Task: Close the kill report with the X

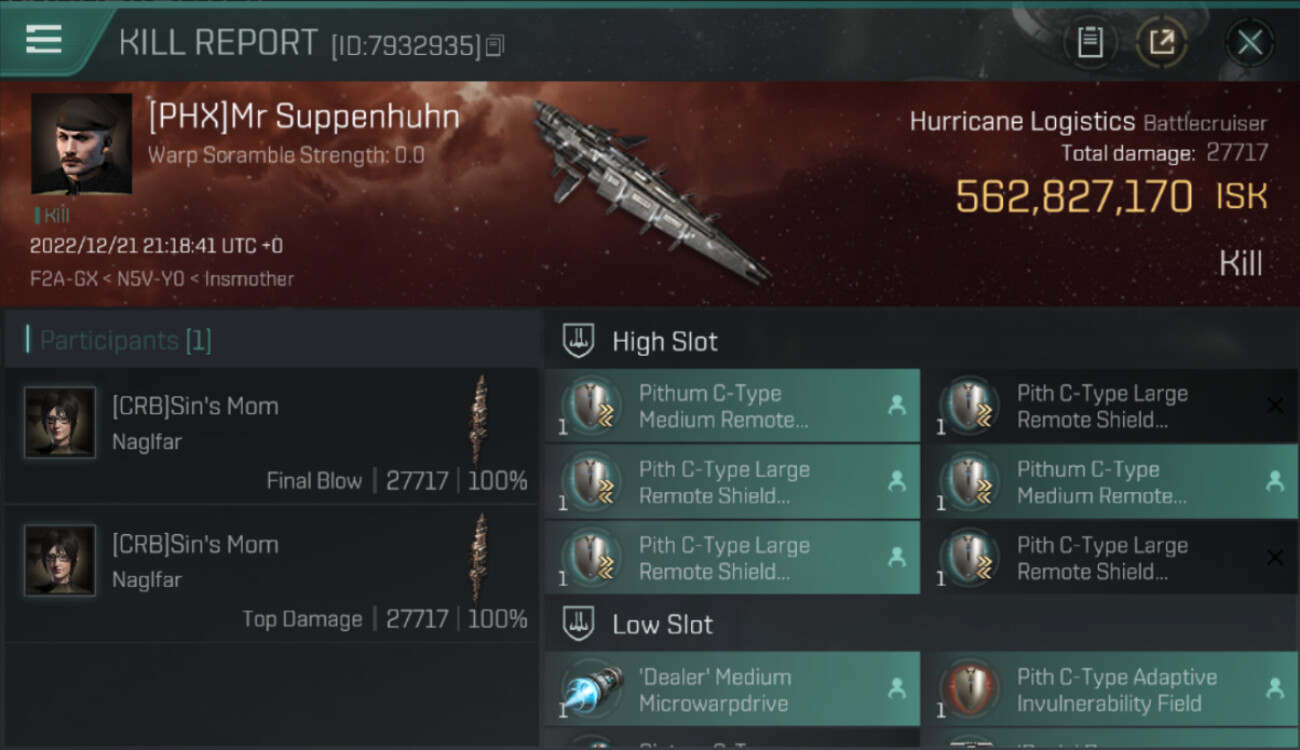Action: point(1249,42)
